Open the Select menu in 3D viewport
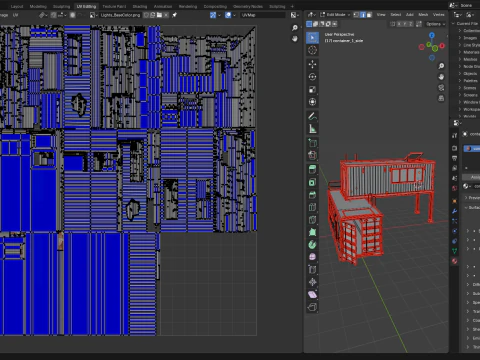The height and width of the screenshot is (360, 480). [396, 15]
